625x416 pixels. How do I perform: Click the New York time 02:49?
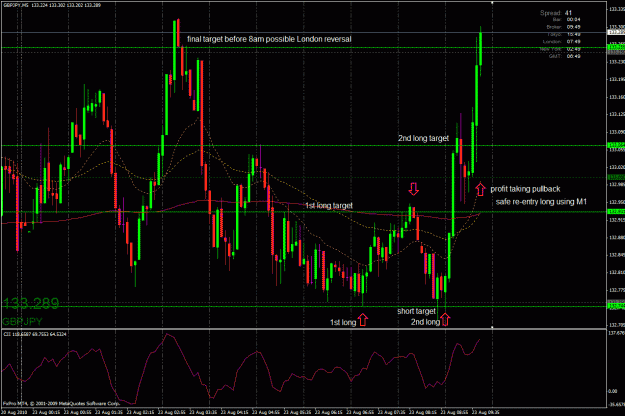[x=573, y=49]
